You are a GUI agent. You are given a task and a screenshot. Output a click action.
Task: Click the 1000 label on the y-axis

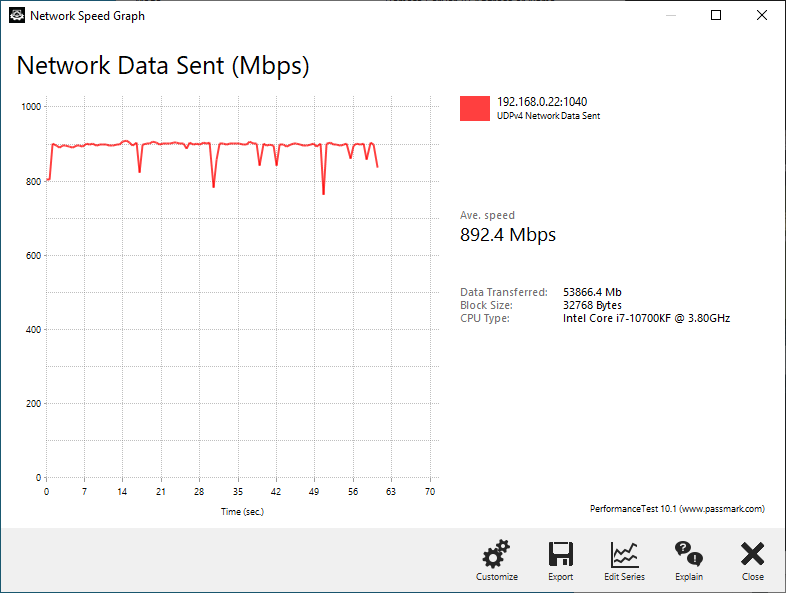[x=31, y=107]
